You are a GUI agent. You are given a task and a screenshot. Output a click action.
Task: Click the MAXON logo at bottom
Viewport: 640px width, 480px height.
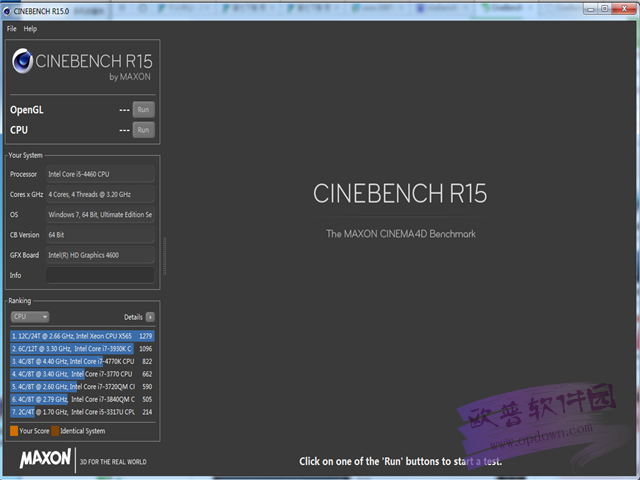[x=45, y=458]
